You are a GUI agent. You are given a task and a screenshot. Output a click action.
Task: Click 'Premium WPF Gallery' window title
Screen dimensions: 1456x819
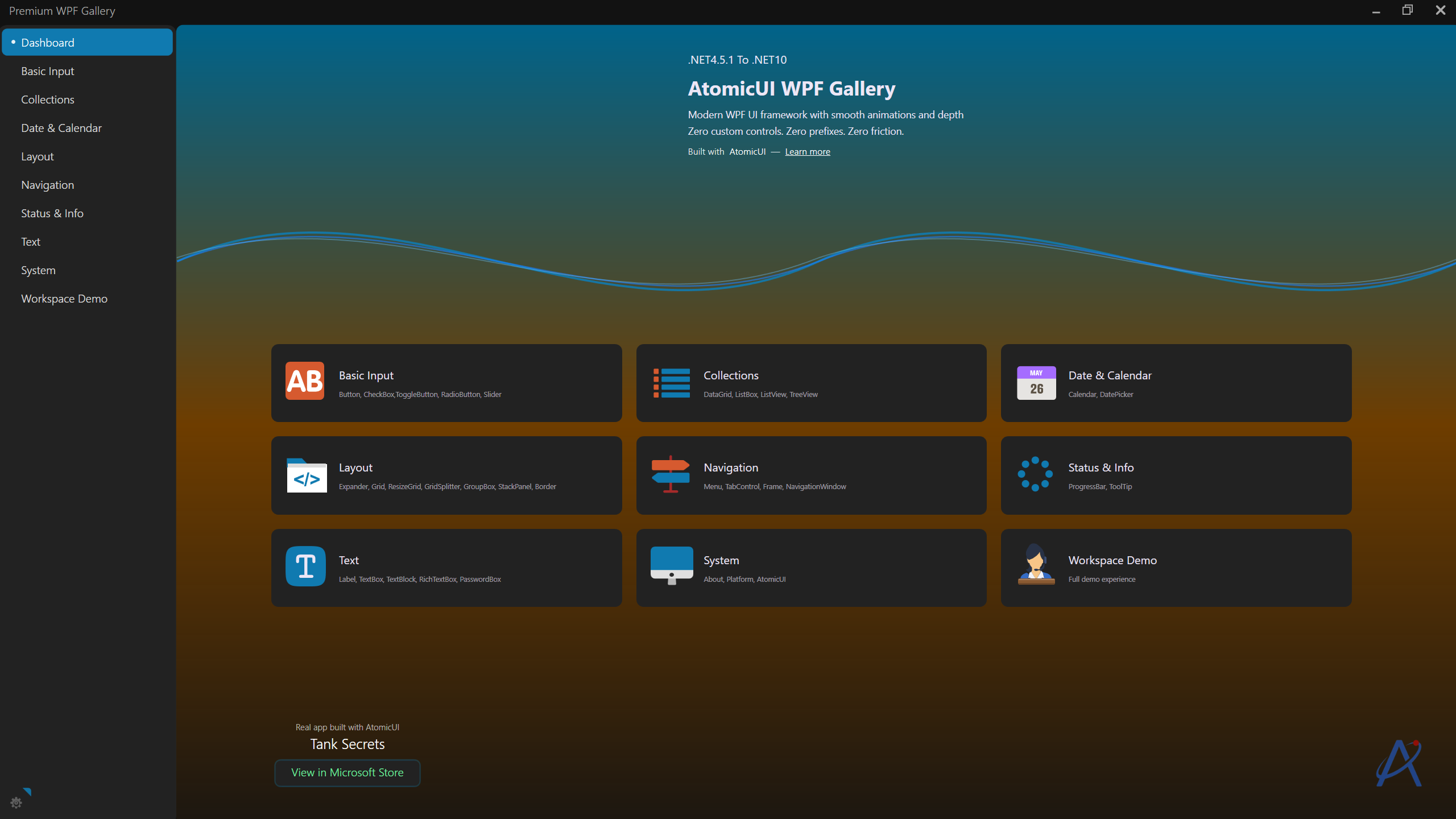click(x=62, y=11)
